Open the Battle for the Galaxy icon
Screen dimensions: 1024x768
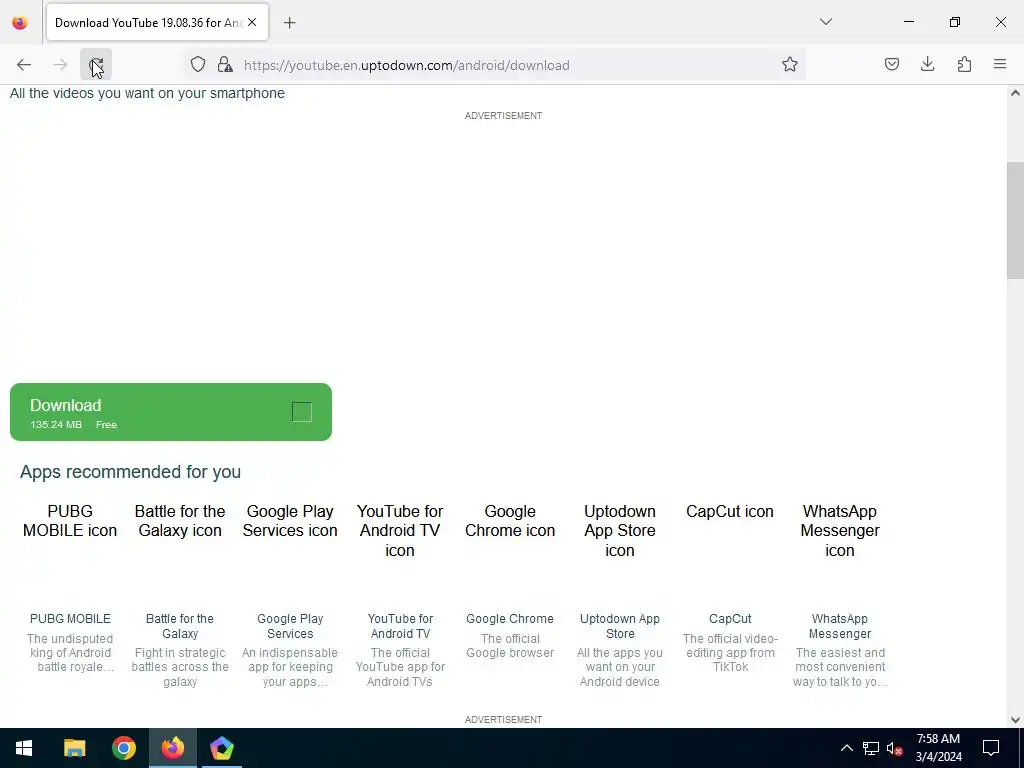pos(180,520)
